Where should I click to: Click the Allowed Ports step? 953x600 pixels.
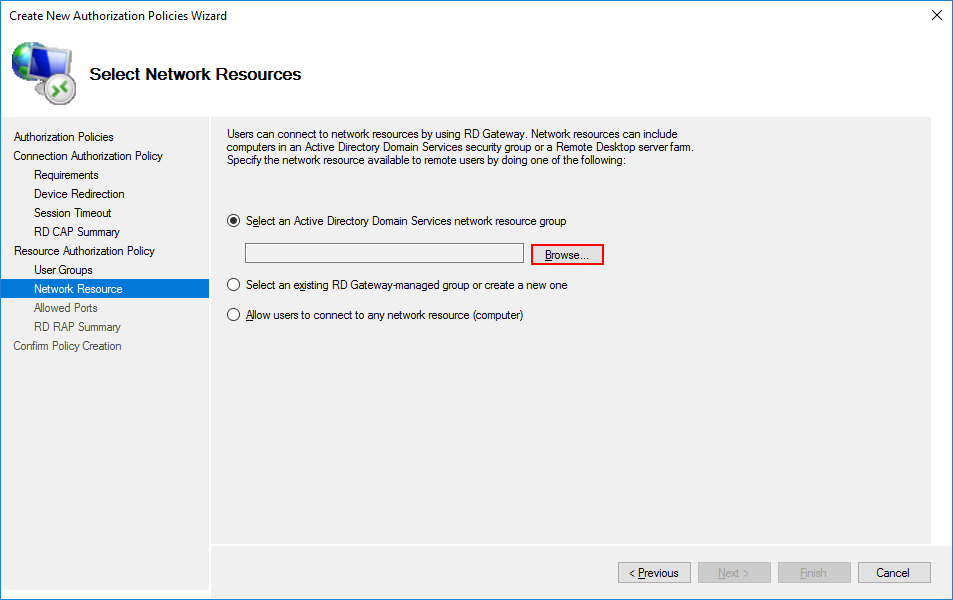click(66, 308)
